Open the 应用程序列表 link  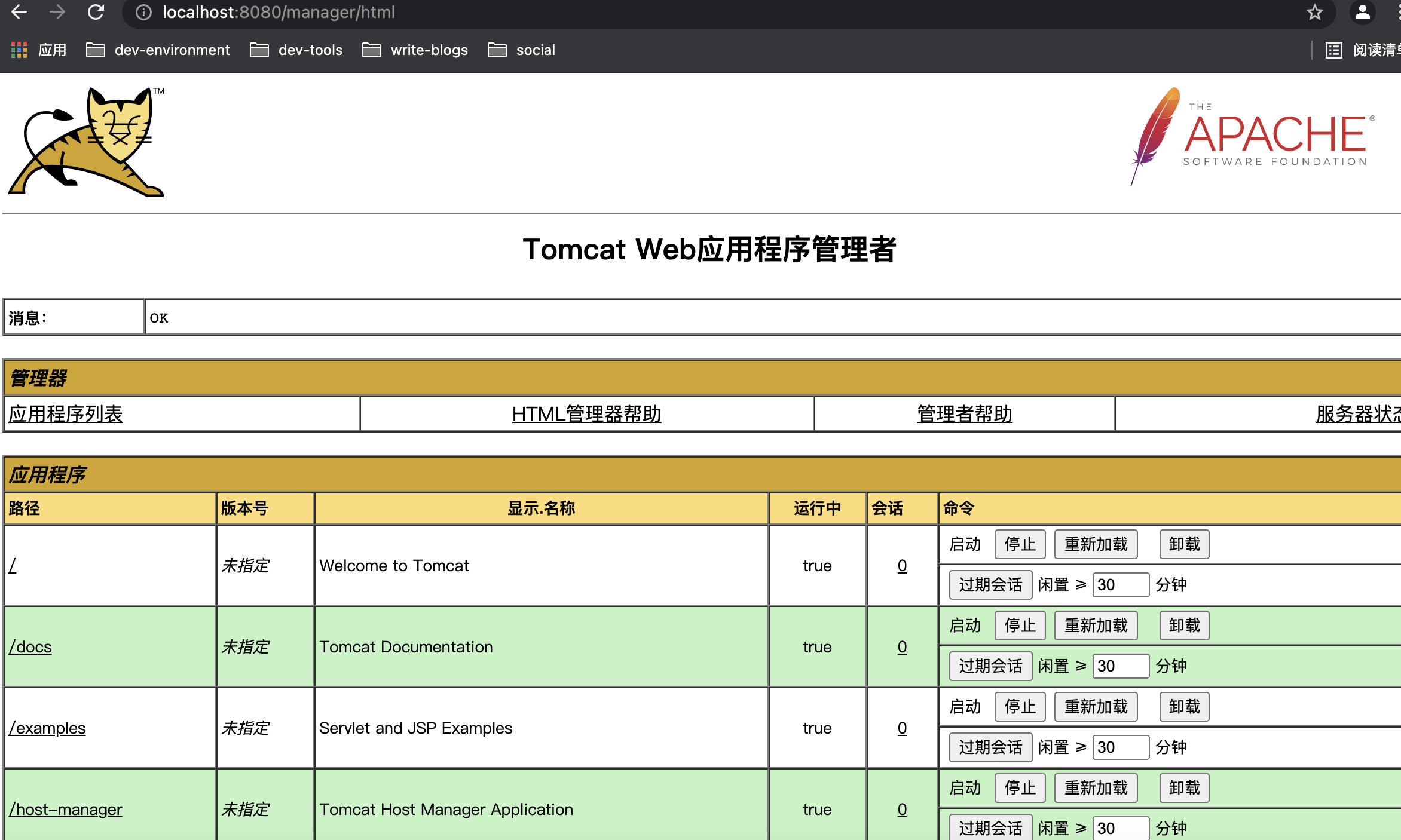click(x=66, y=413)
